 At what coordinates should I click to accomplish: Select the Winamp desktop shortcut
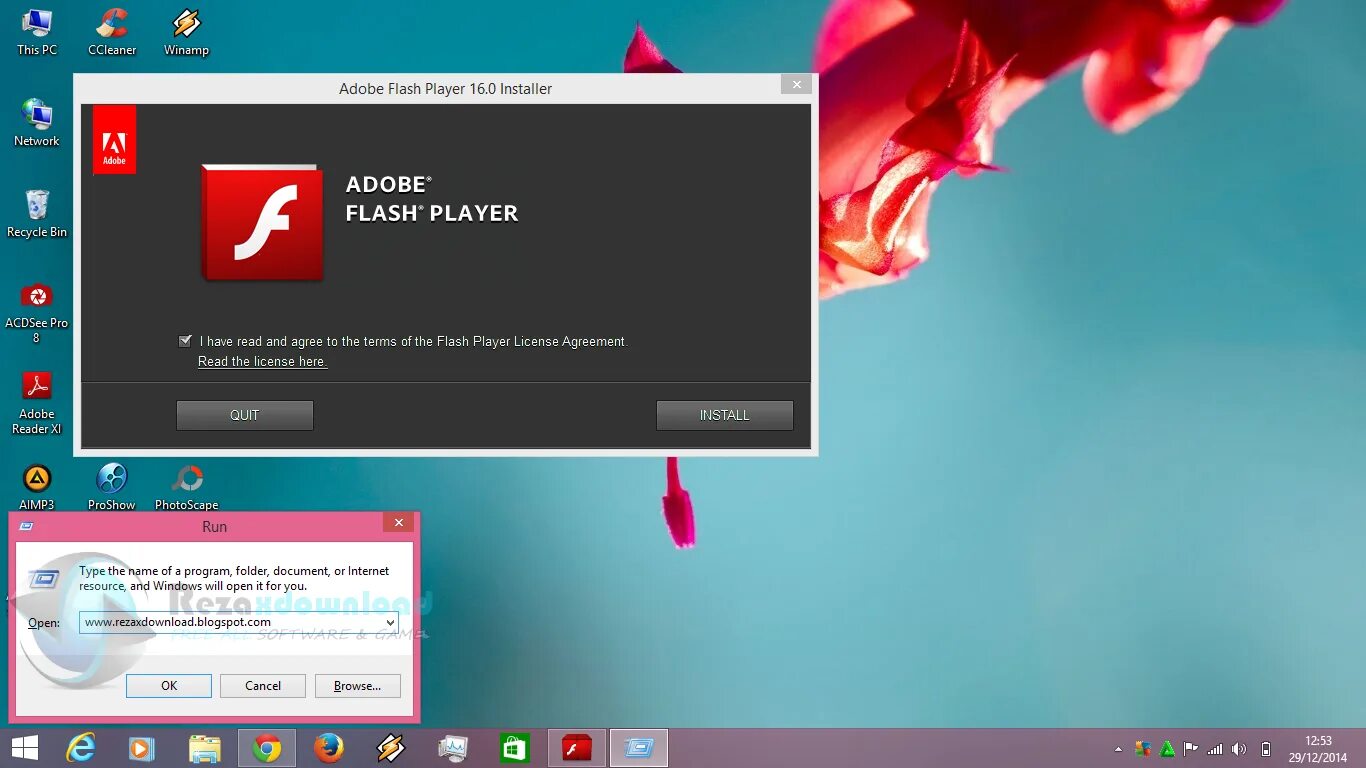pos(186,32)
